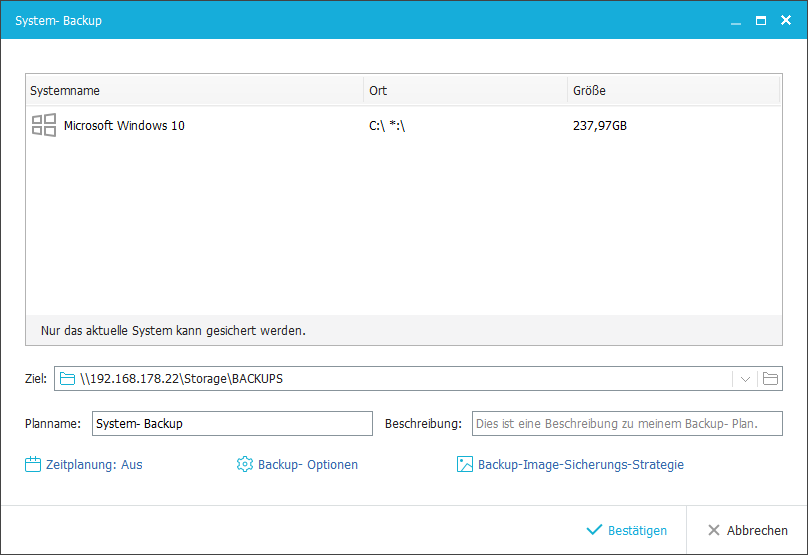Click the X icon on Abbrechen

tap(713, 530)
